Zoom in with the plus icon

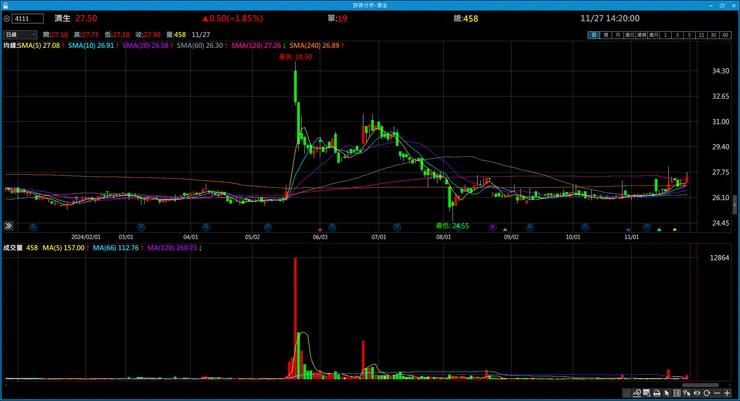click(x=727, y=393)
